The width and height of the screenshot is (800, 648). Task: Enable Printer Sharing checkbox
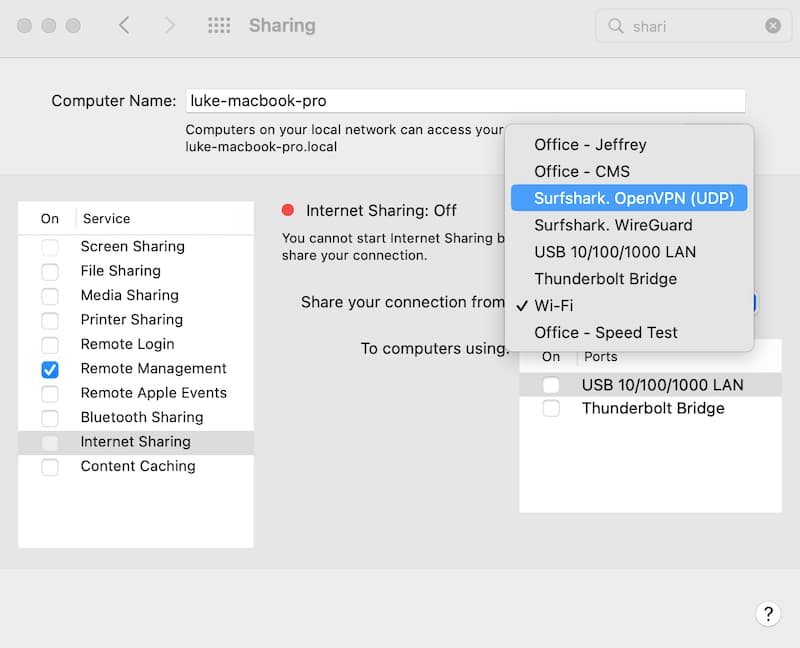click(50, 320)
